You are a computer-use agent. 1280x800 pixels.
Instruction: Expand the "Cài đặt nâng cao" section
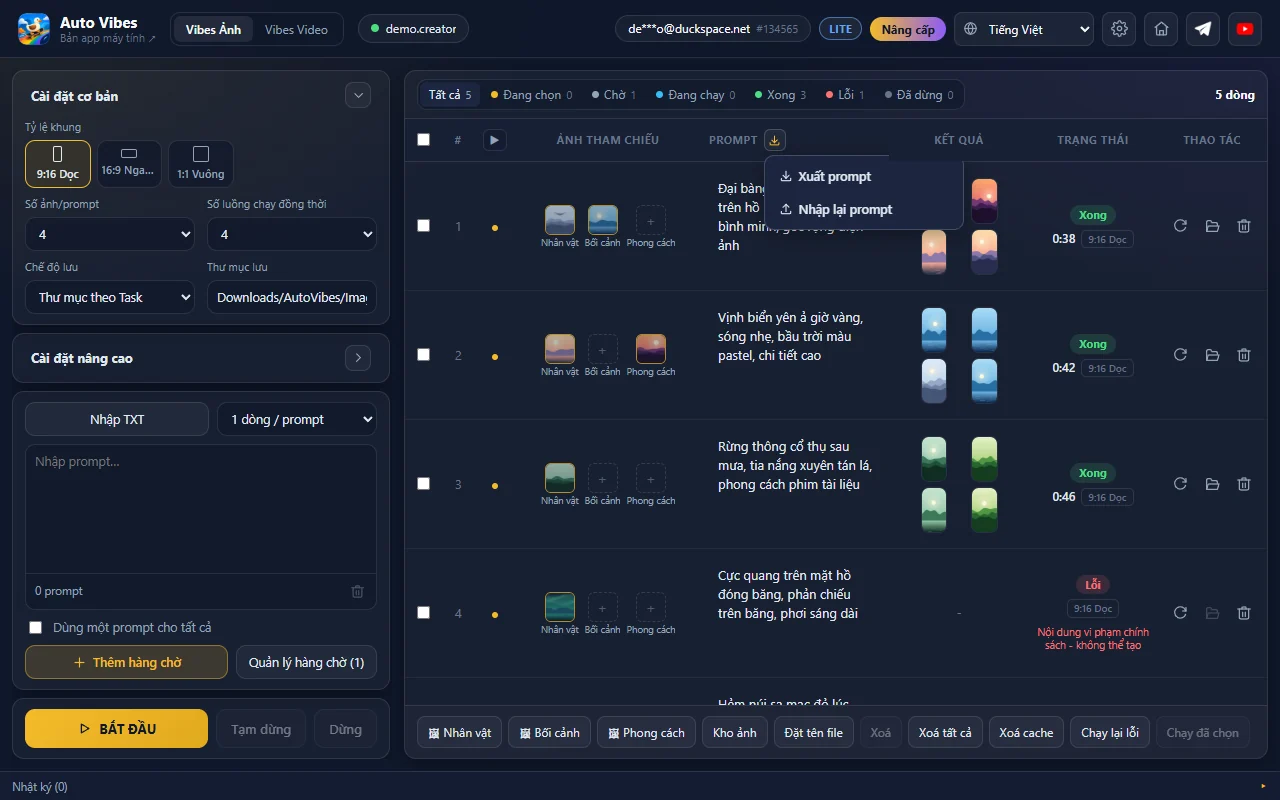pyautogui.click(x=358, y=358)
